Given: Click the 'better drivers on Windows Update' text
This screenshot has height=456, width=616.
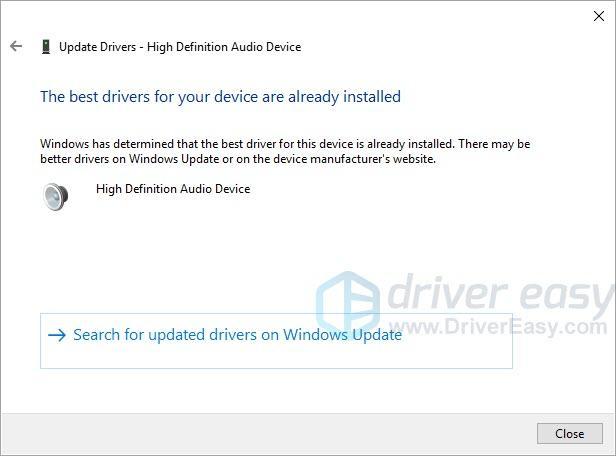Looking at the screenshot, I should tap(130, 159).
